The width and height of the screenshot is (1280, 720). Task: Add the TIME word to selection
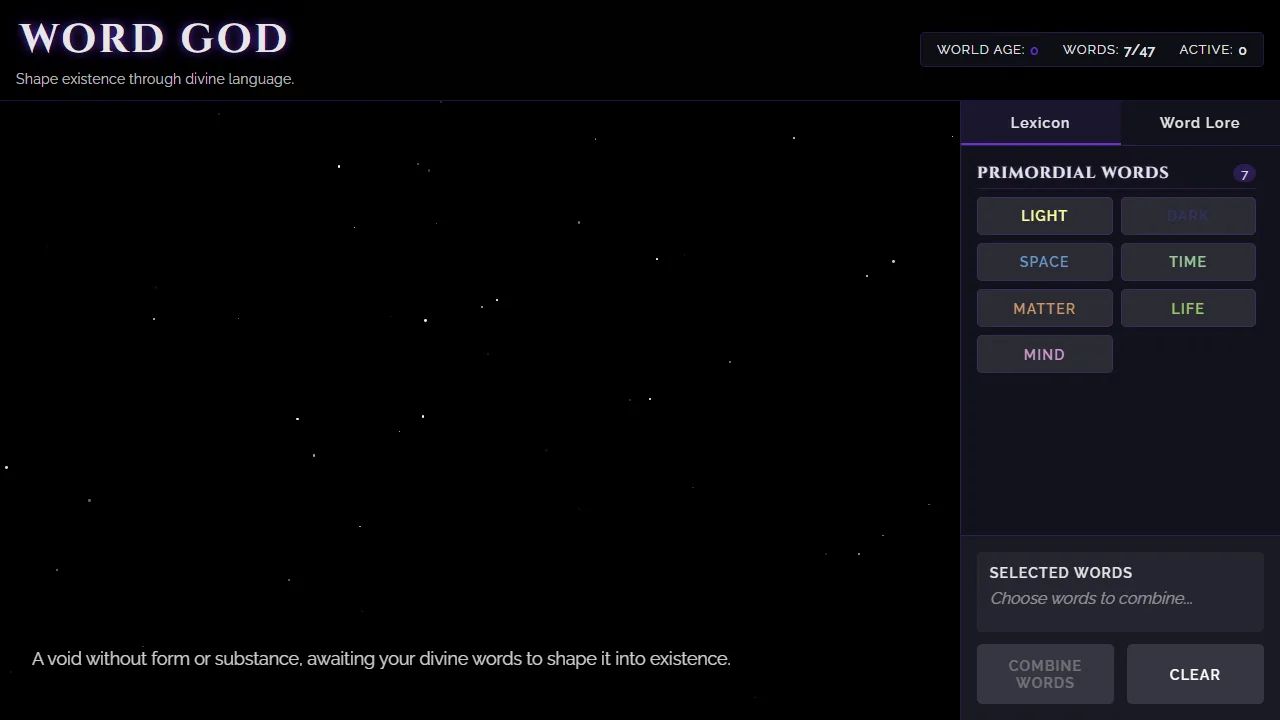(x=1188, y=262)
